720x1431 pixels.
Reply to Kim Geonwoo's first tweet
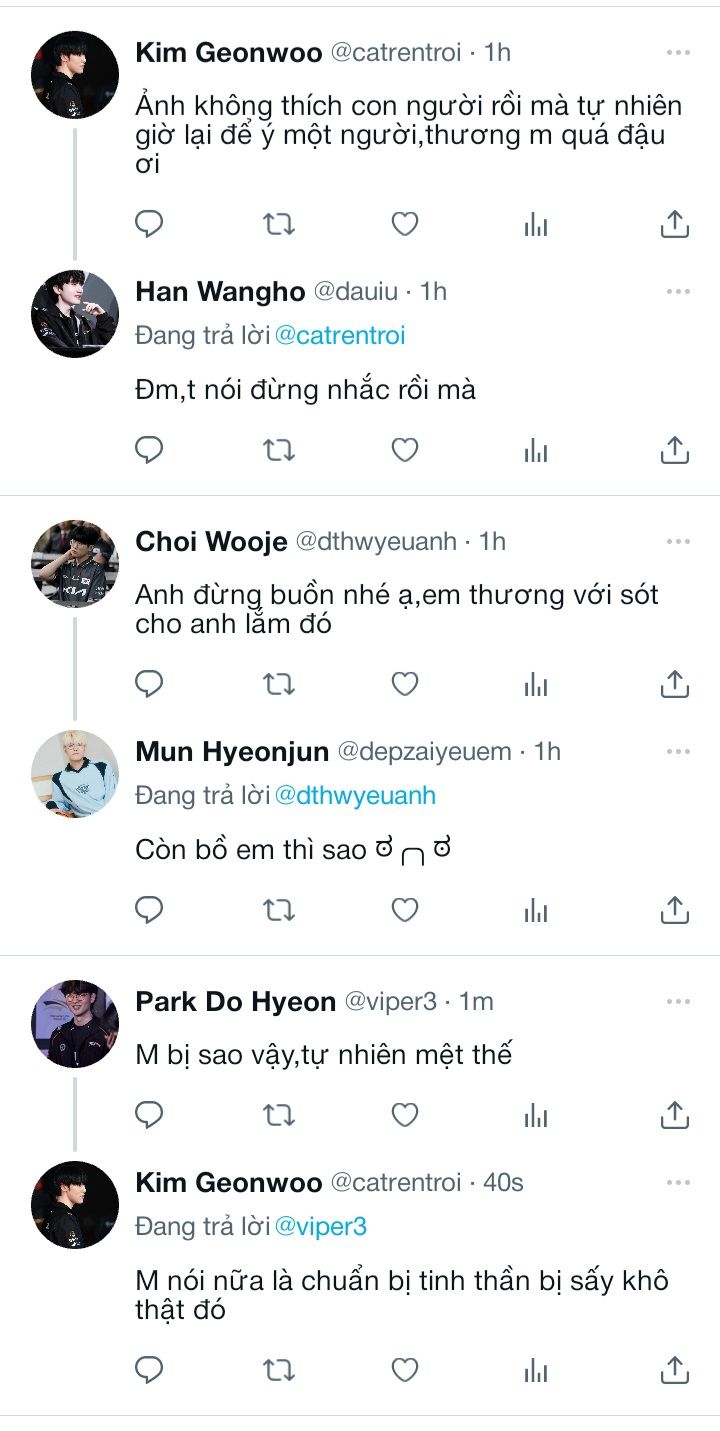tap(149, 225)
